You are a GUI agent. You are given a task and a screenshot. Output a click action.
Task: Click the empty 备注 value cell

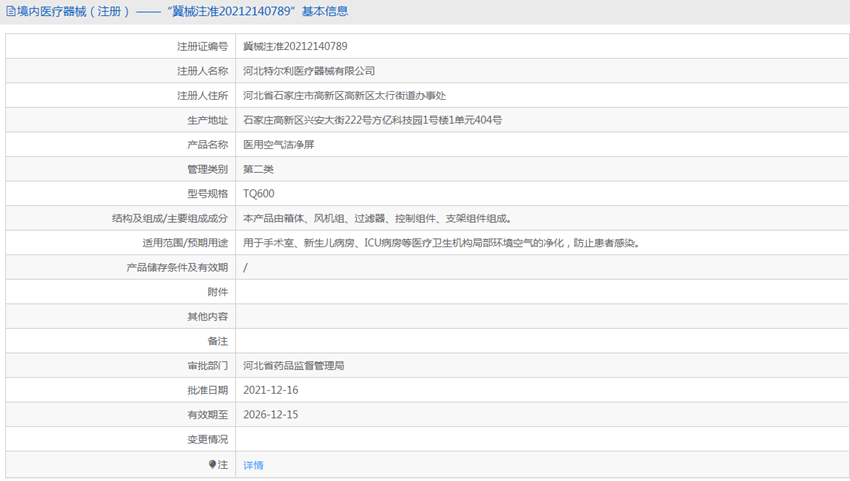point(540,341)
